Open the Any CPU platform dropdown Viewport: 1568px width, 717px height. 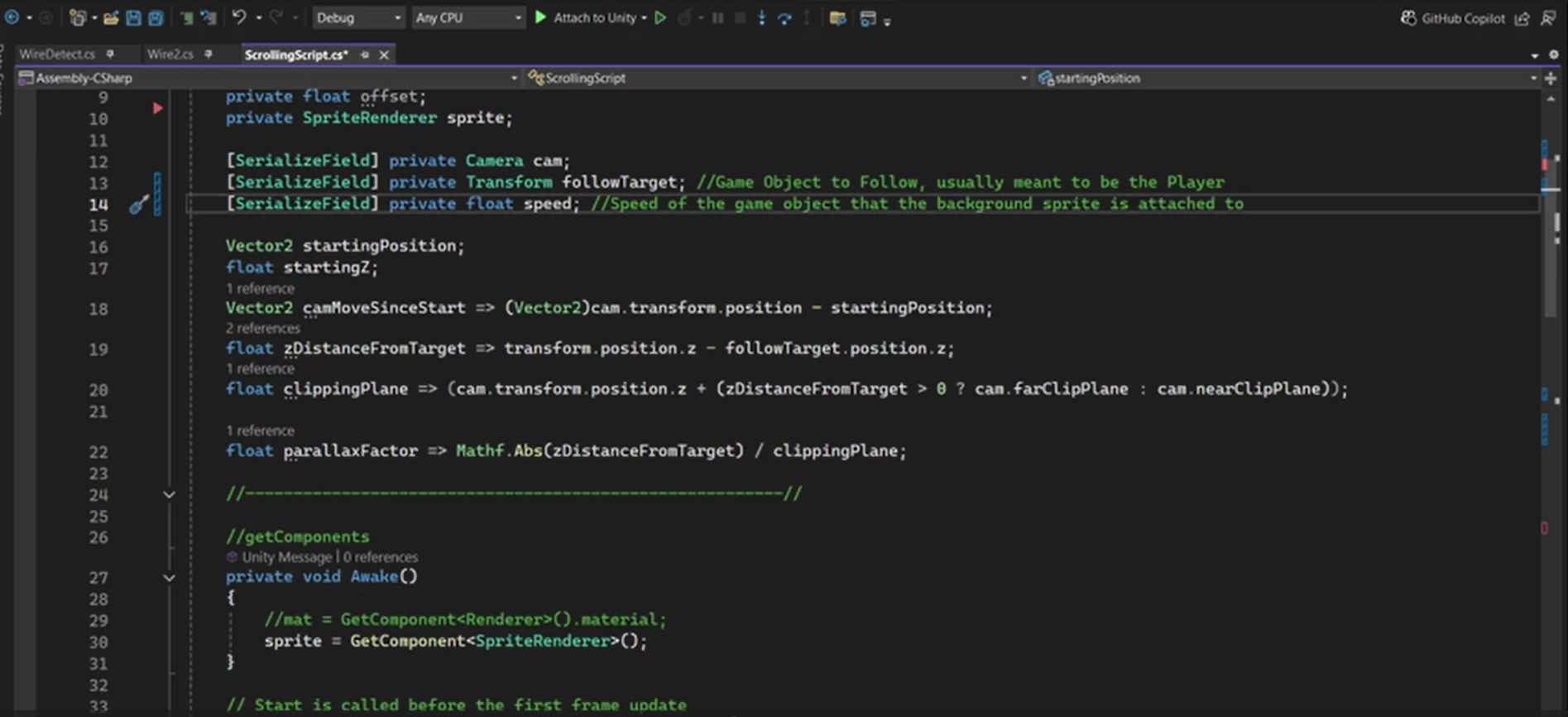[x=468, y=17]
